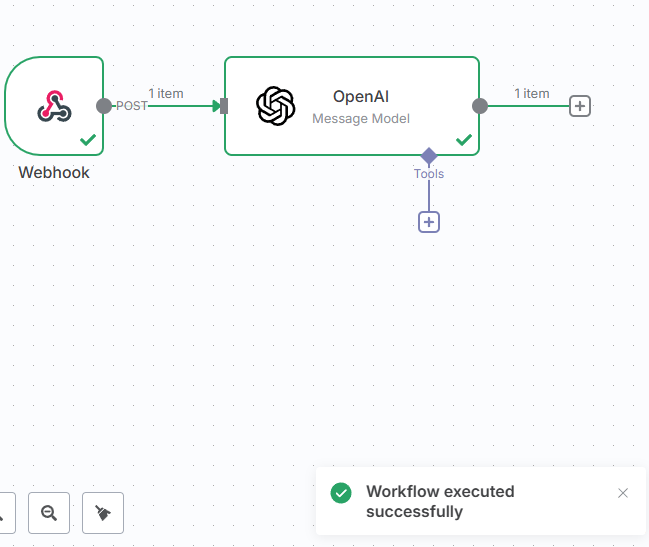Image resolution: width=649 pixels, height=547 pixels.
Task: Click the Webhook node icon
Action: 54,105
